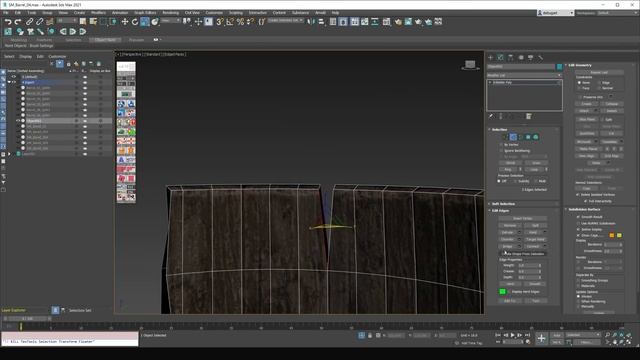
Task: Select Constraints Edge radio button
Action: (x=599, y=82)
